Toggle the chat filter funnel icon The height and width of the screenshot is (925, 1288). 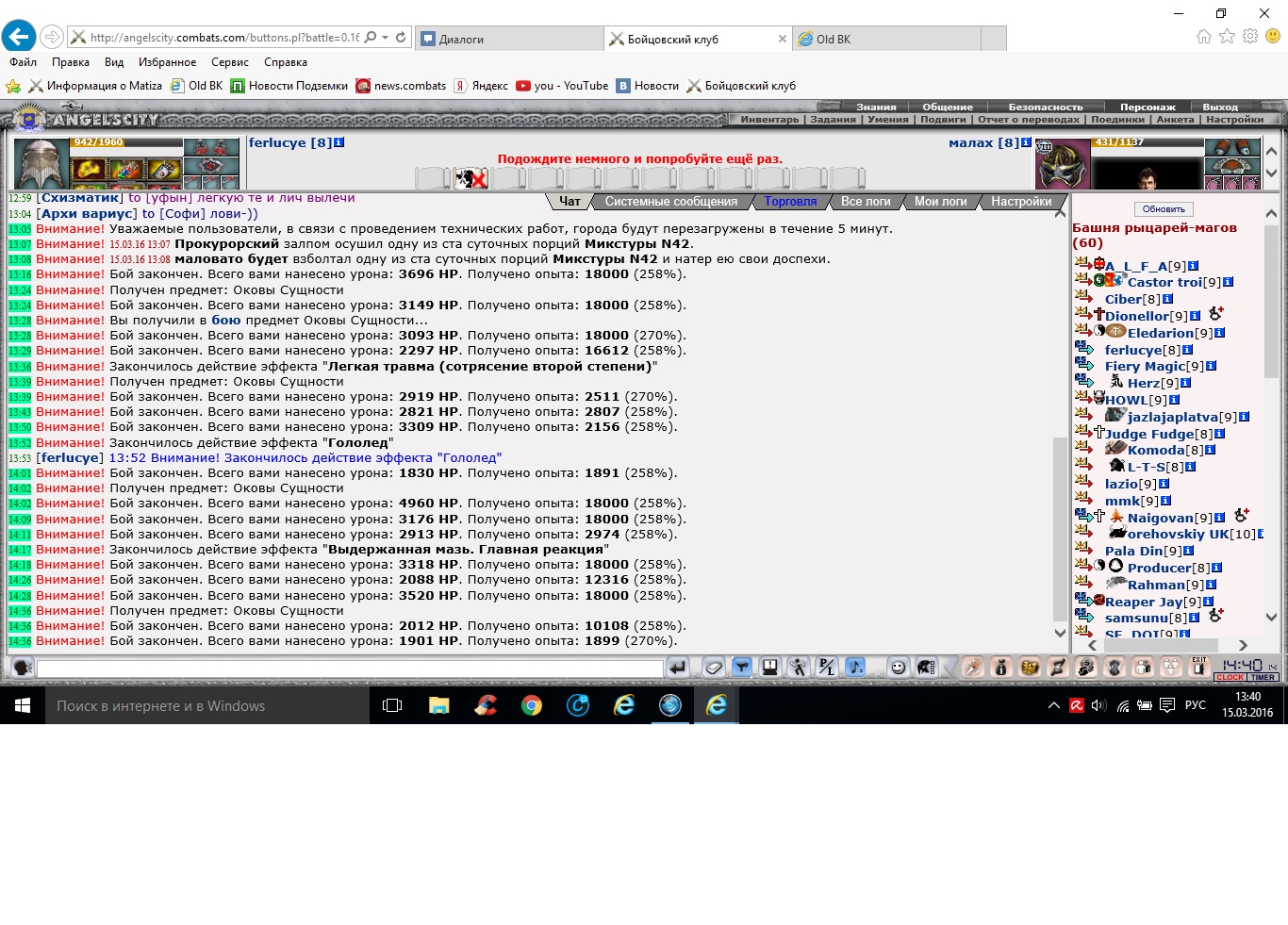pos(742,668)
